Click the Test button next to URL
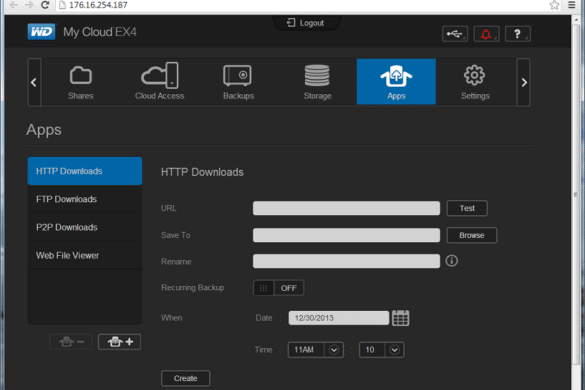The width and height of the screenshot is (585, 390). (x=467, y=208)
